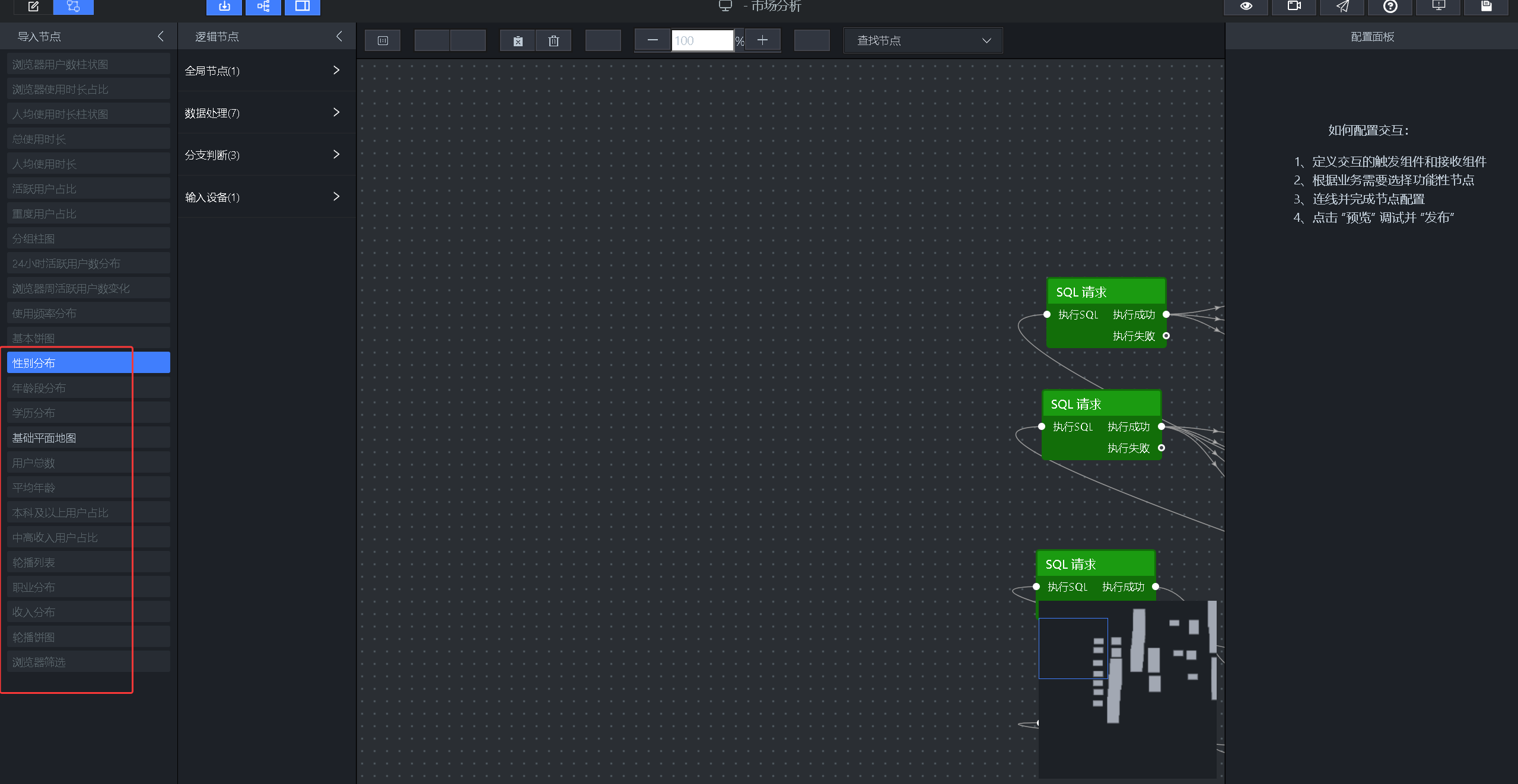Click the fit-to-screen canvas toolbar icon
This screenshot has width=1518, height=784.
[x=383, y=40]
